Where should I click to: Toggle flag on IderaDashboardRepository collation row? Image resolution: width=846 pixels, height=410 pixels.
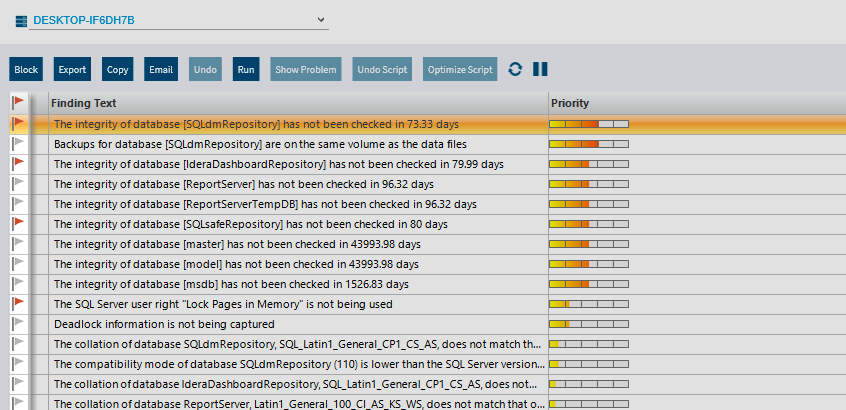[x=19, y=384]
